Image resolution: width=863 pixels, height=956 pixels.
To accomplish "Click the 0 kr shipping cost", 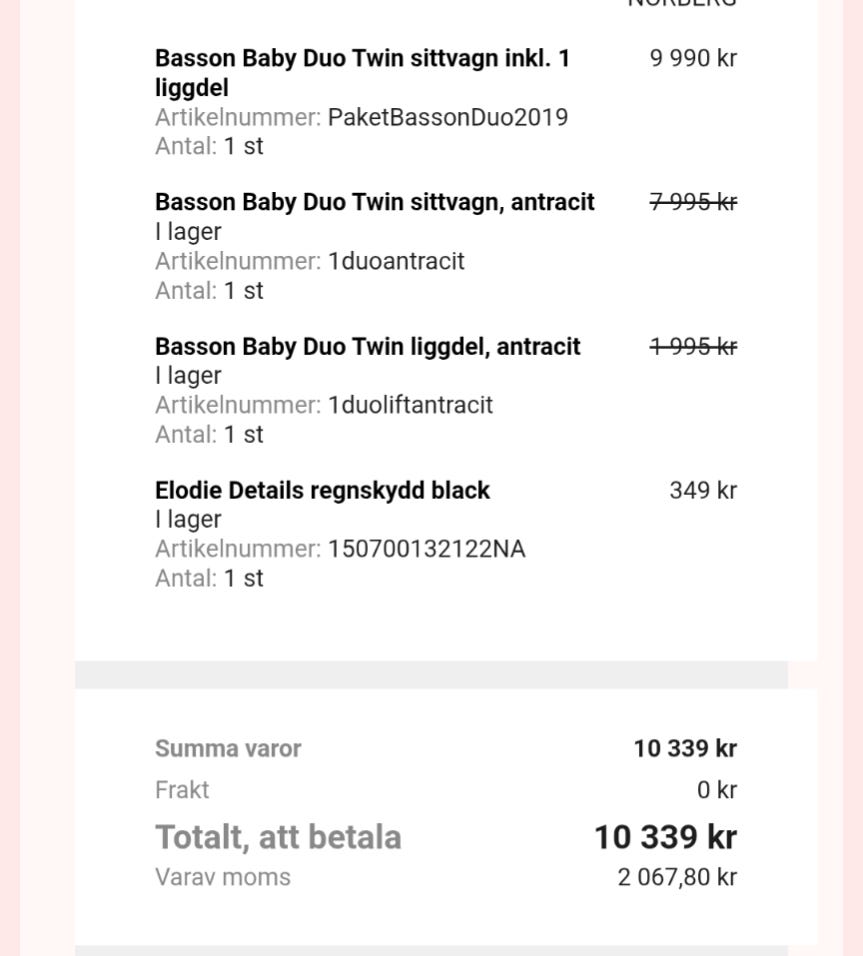I will pos(716,790).
